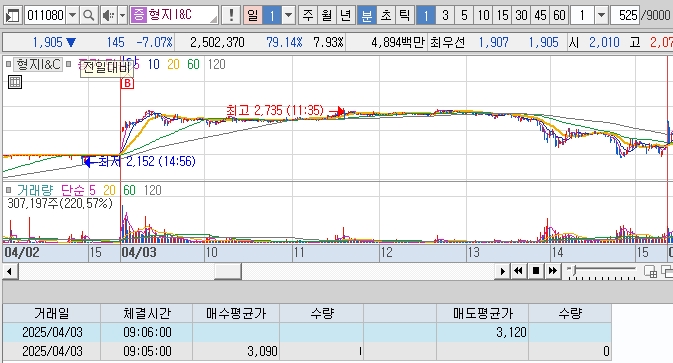Toggle the 형지I&C price series checkbox
This screenshot has height=363, width=673.
click(8, 64)
